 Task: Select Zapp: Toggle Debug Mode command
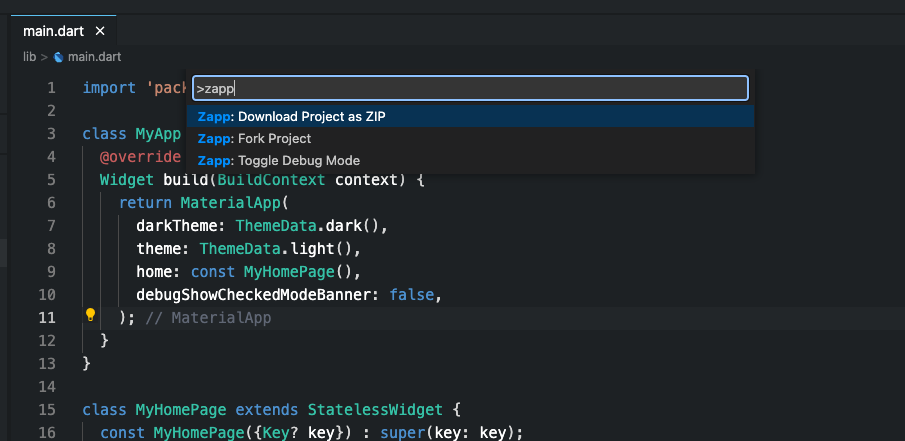coord(470,160)
